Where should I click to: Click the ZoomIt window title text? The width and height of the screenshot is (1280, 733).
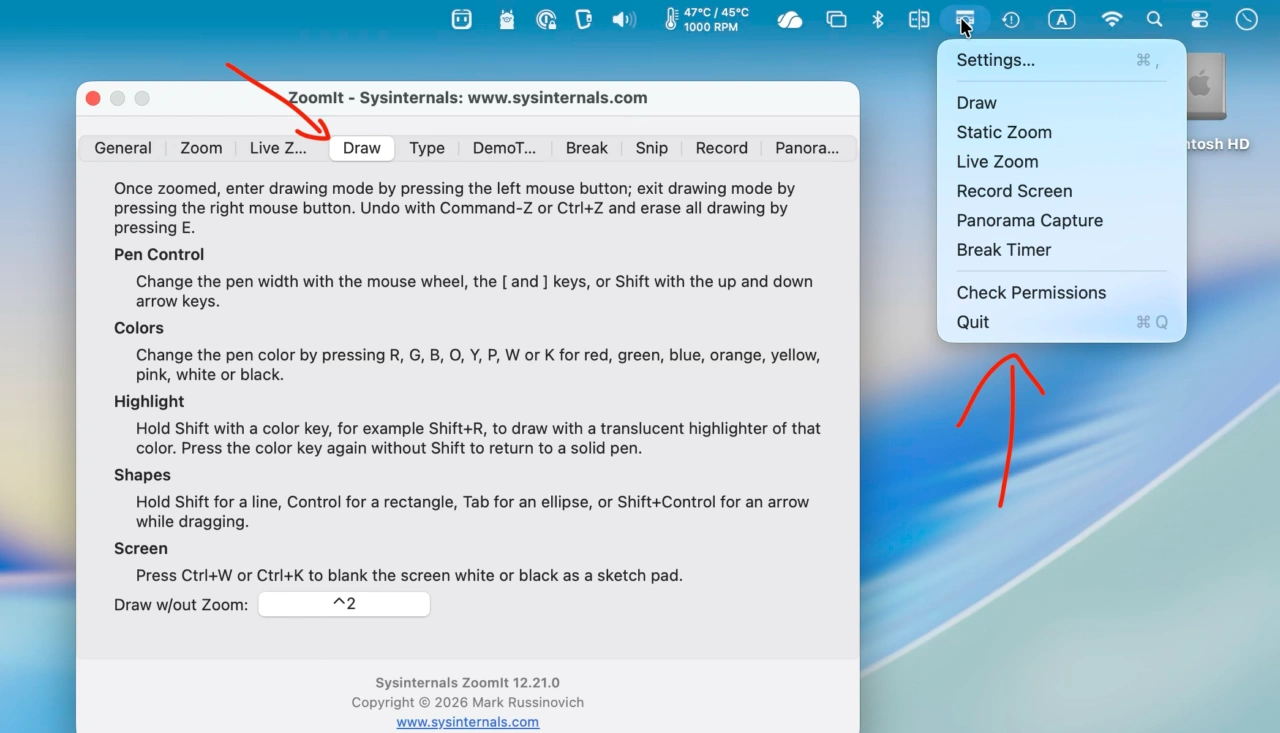tap(467, 98)
